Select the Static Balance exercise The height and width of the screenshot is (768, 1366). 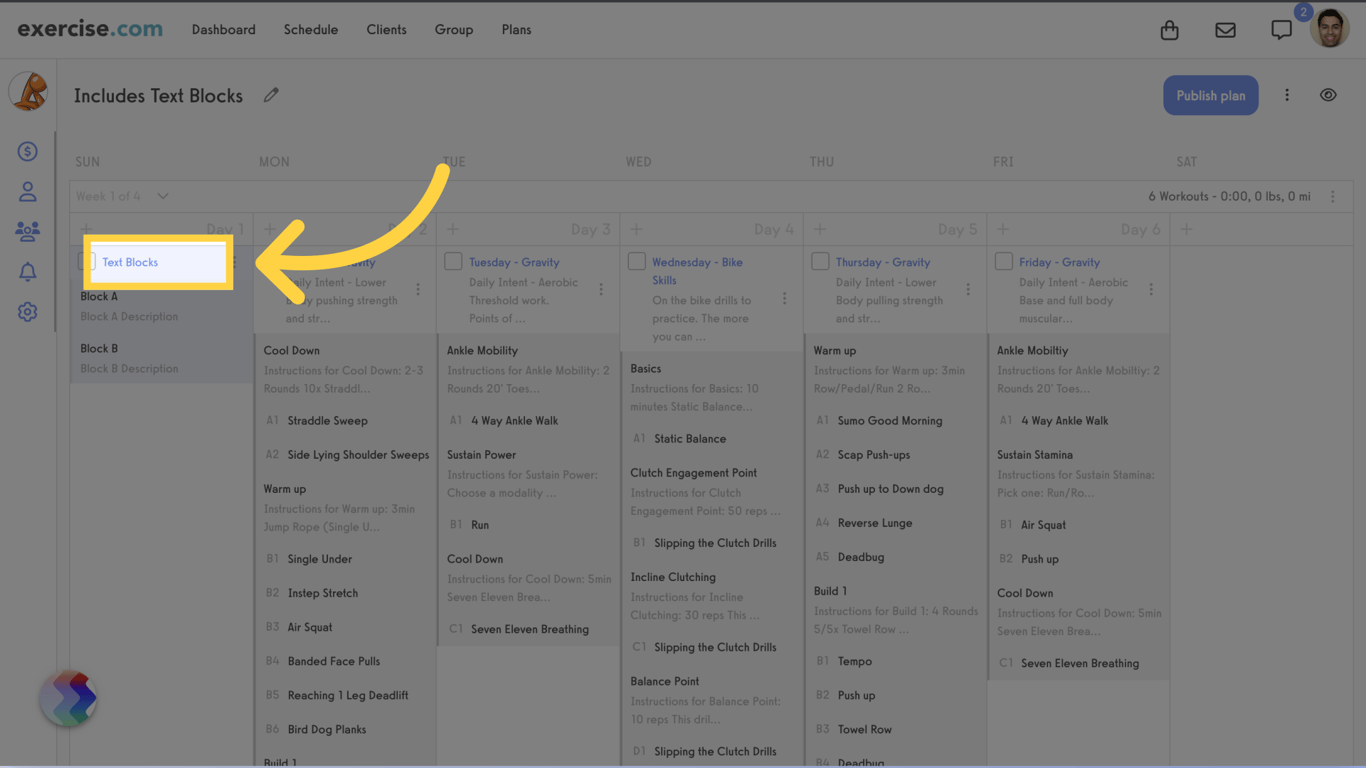pyautogui.click(x=690, y=439)
